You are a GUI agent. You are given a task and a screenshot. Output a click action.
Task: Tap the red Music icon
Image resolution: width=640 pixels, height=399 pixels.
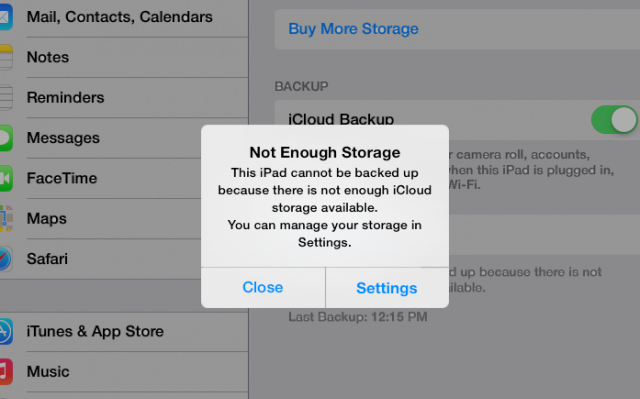pyautogui.click(x=6, y=372)
